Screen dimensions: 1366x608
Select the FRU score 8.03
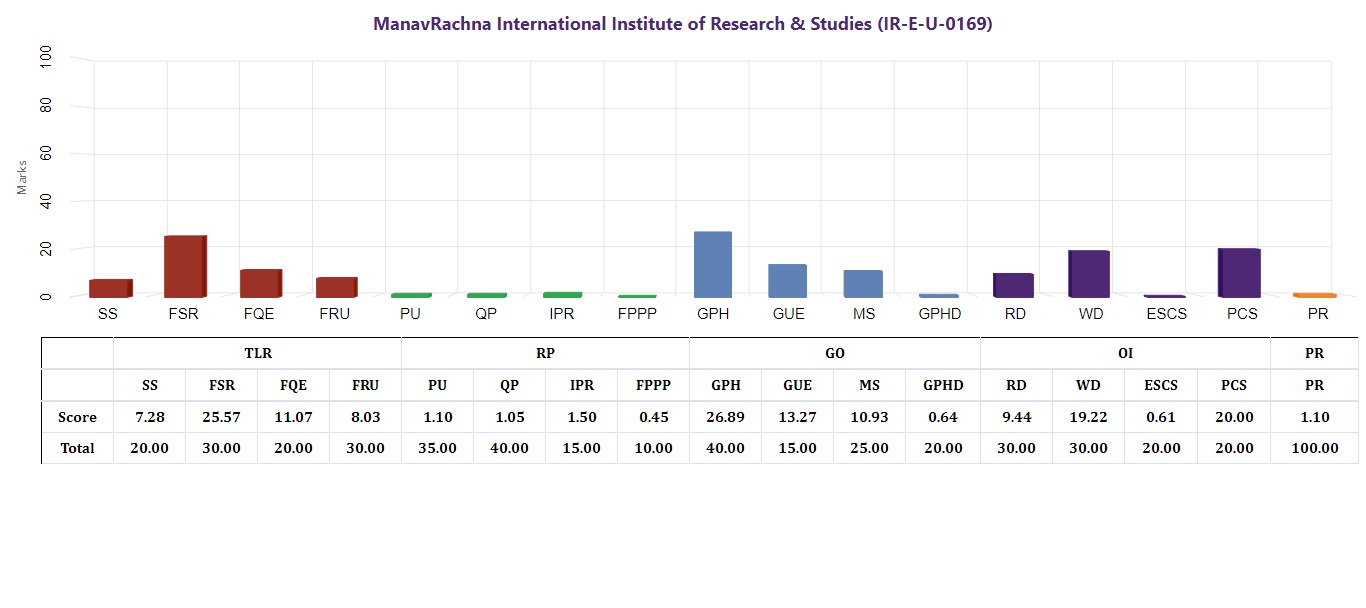click(366, 417)
